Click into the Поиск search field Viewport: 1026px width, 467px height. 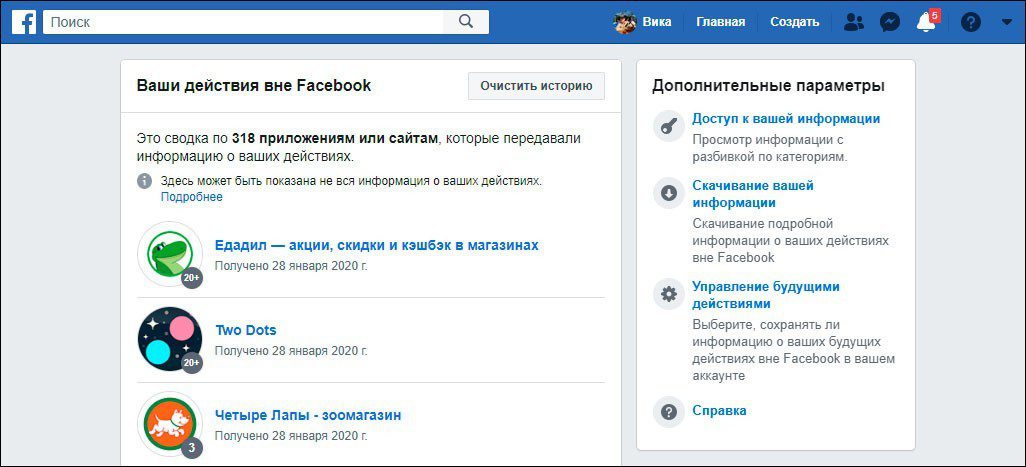[x=243, y=22]
